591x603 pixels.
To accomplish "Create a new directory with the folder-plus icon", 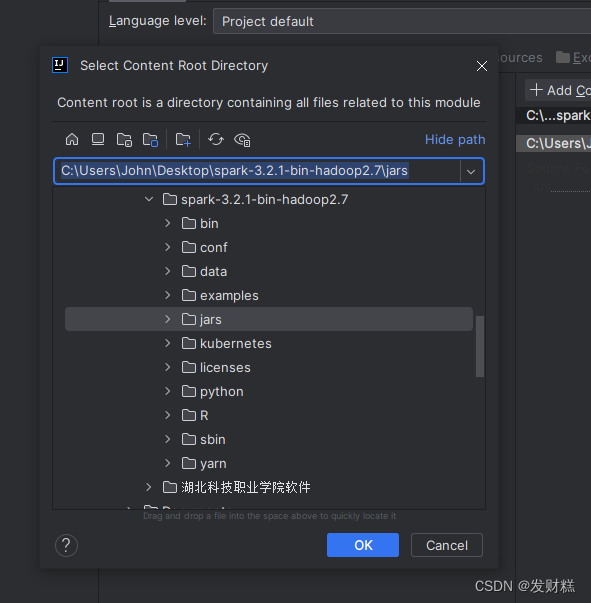I will [183, 139].
